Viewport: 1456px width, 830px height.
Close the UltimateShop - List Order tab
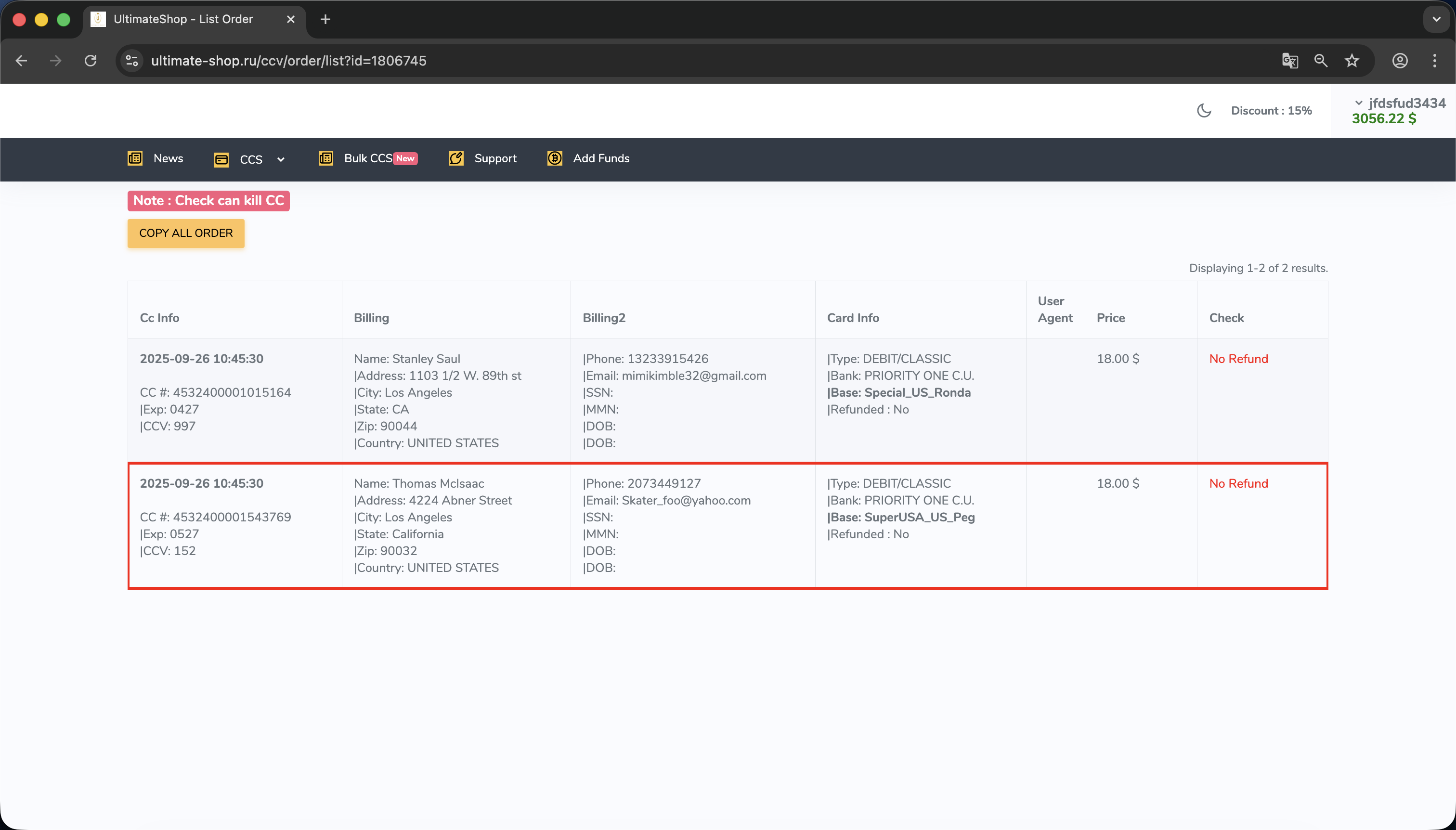point(291,19)
